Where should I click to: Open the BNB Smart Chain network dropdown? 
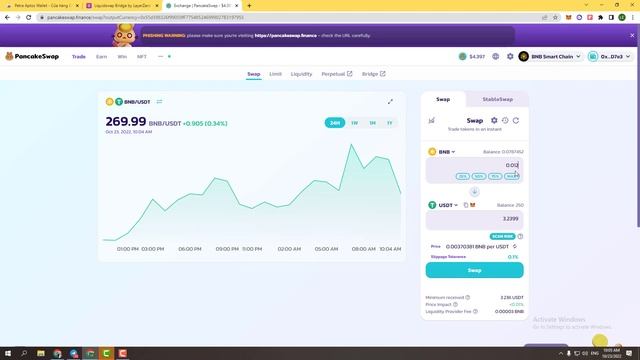tap(550, 56)
